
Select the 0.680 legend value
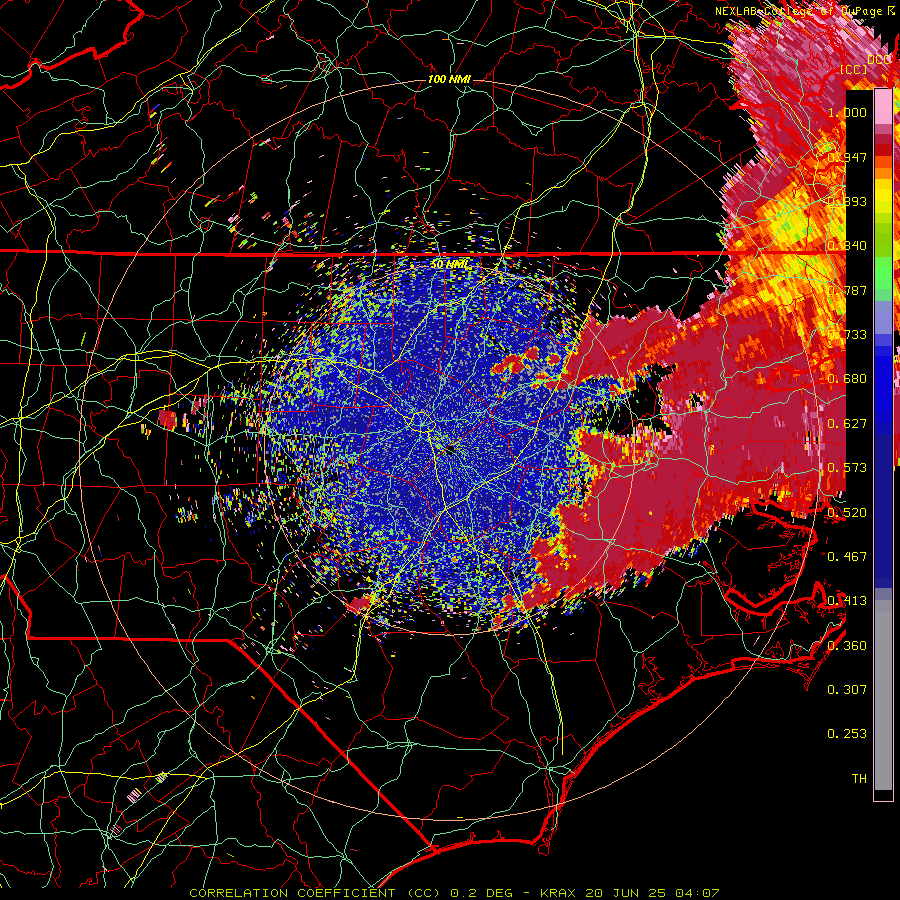click(x=847, y=379)
